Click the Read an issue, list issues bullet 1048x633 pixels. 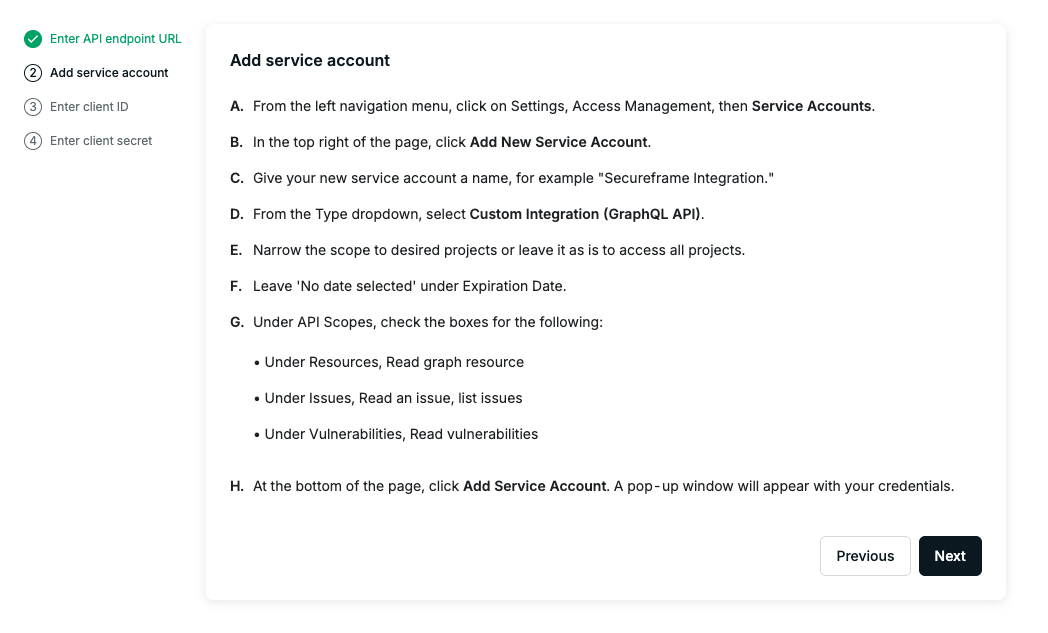[x=388, y=398]
